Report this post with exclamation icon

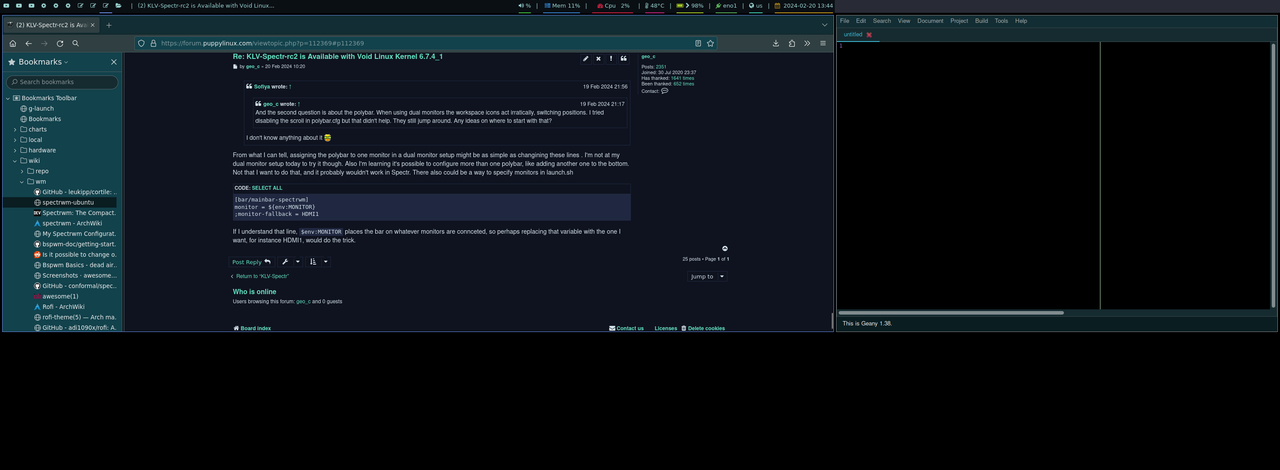point(611,58)
